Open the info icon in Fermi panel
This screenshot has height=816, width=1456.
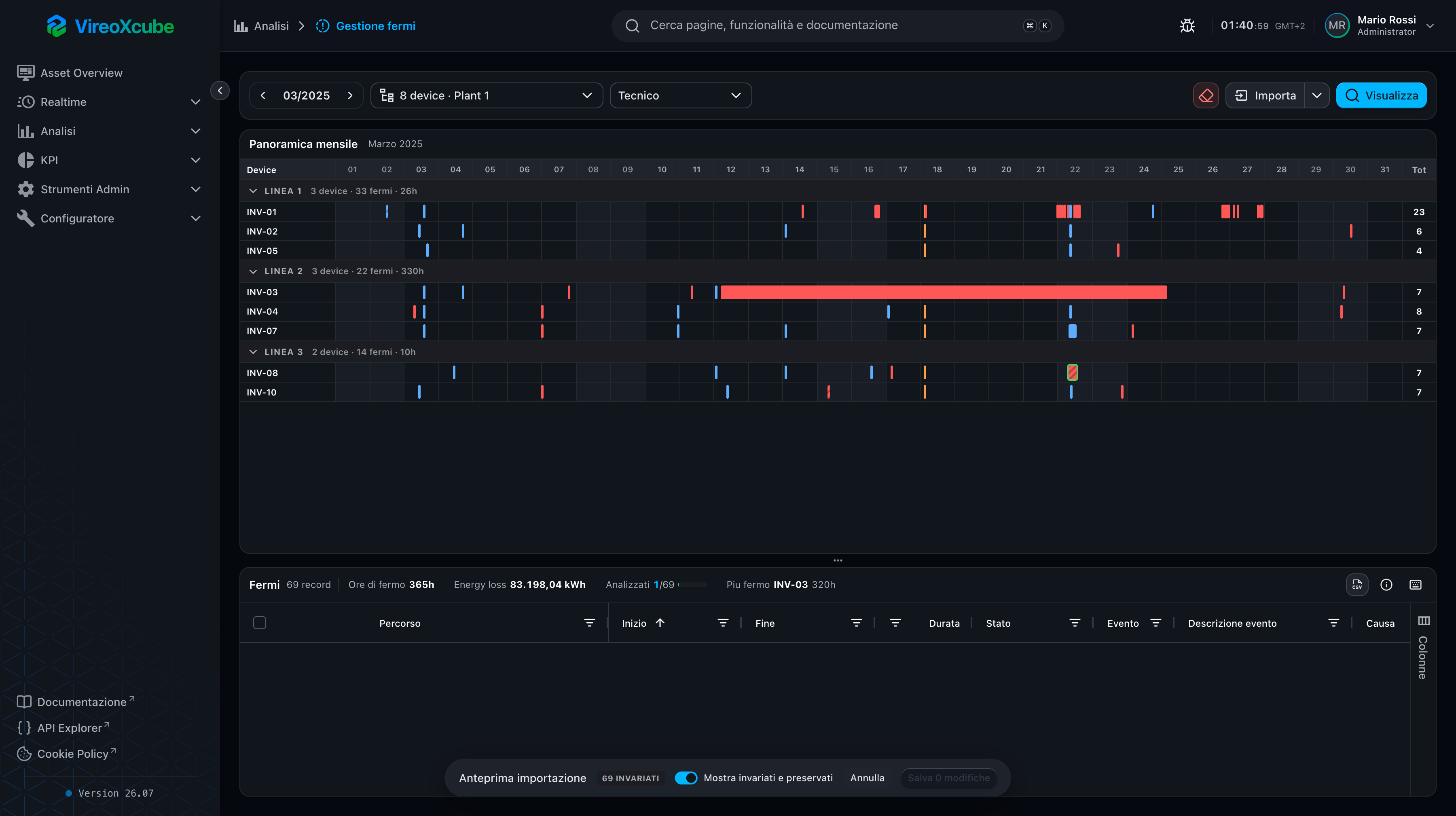(x=1386, y=584)
